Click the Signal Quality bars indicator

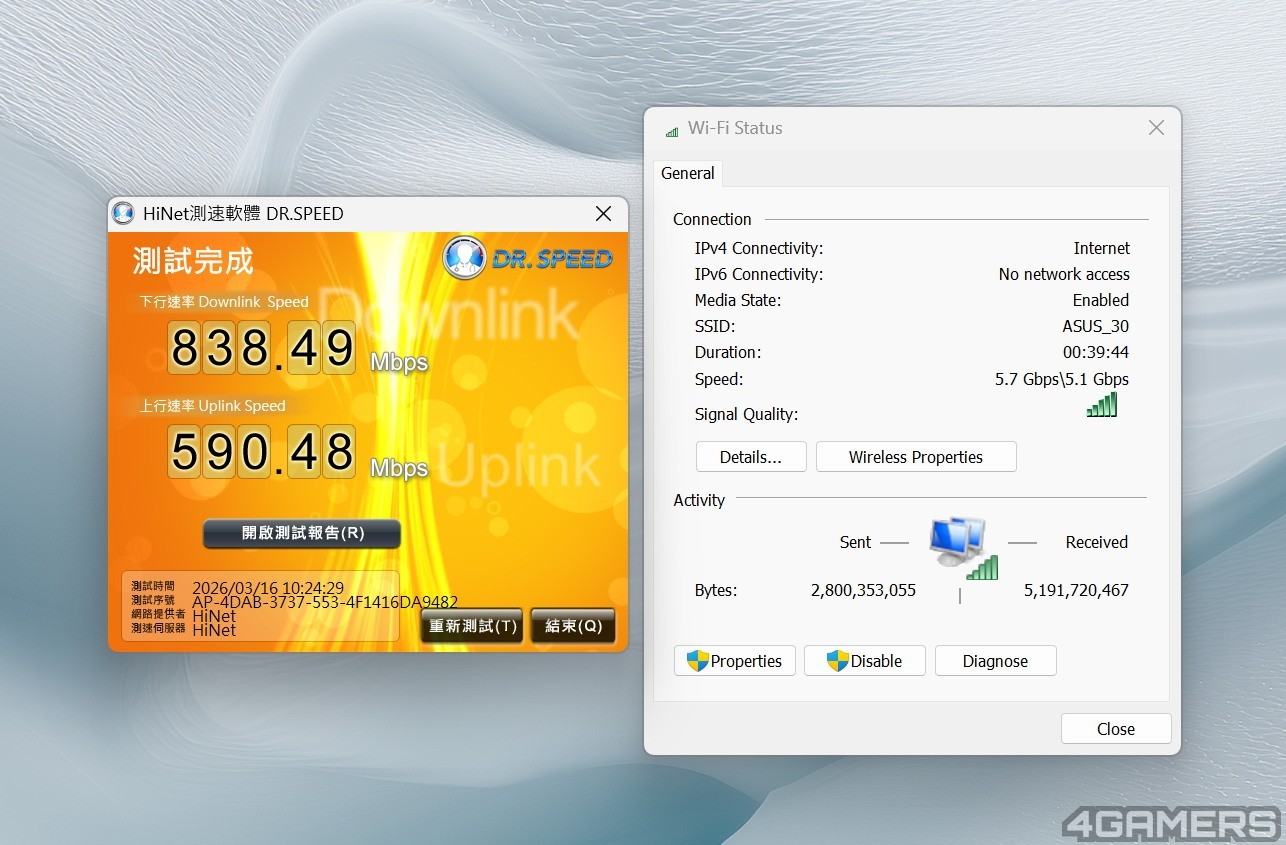1101,405
